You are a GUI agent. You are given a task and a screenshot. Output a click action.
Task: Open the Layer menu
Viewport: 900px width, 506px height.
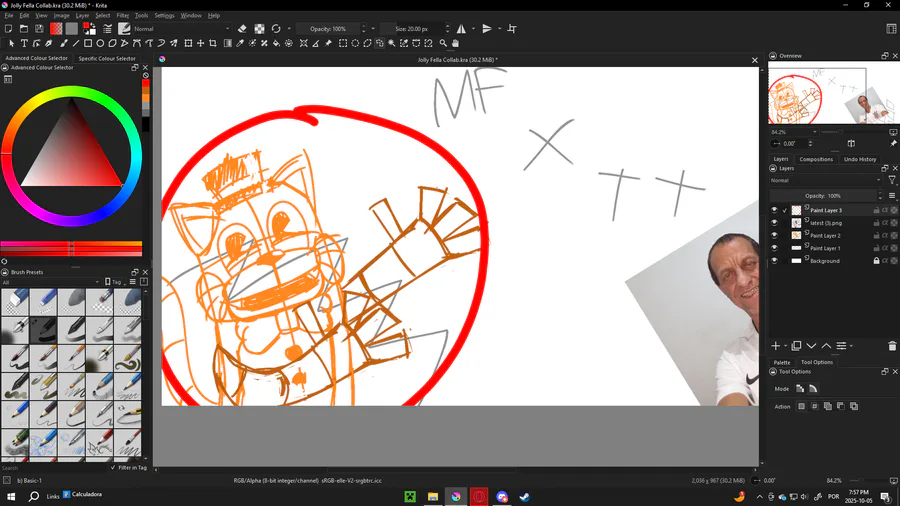83,15
